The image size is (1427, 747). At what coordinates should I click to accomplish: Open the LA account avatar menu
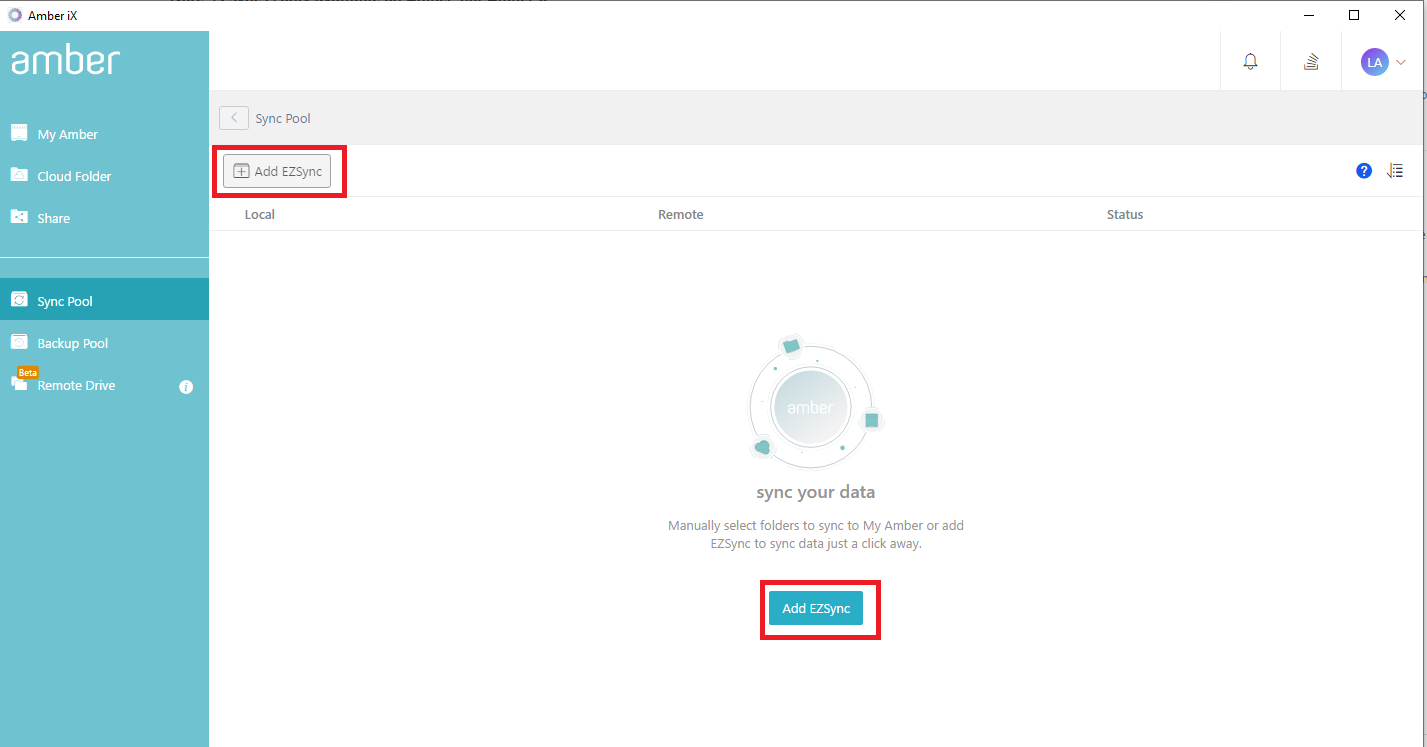click(x=1383, y=62)
